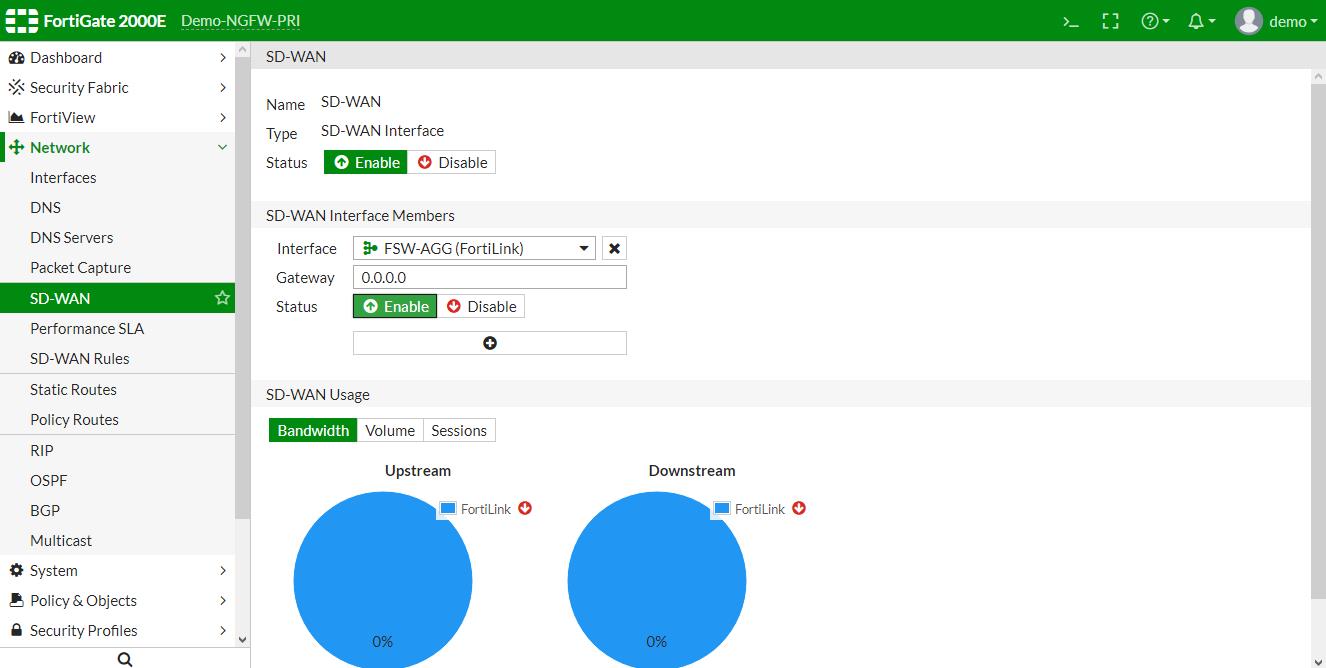Open the CLI console icon
The width and height of the screenshot is (1326, 668).
(1070, 21)
